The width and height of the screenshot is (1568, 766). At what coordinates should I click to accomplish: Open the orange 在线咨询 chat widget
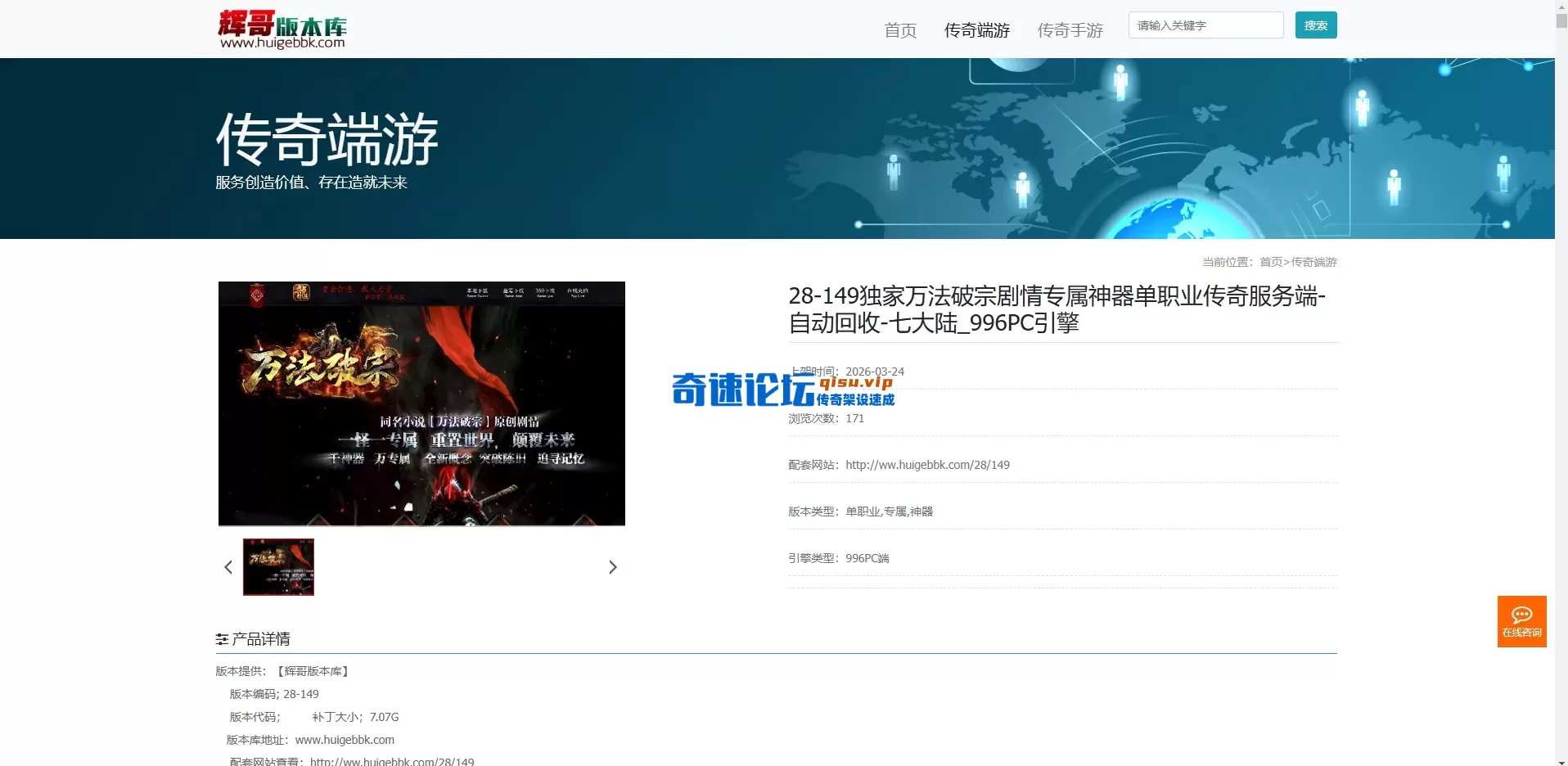1521,621
